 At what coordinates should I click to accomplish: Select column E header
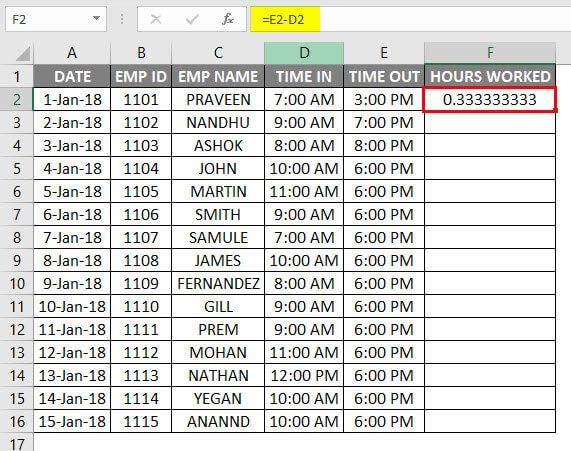tap(384, 53)
